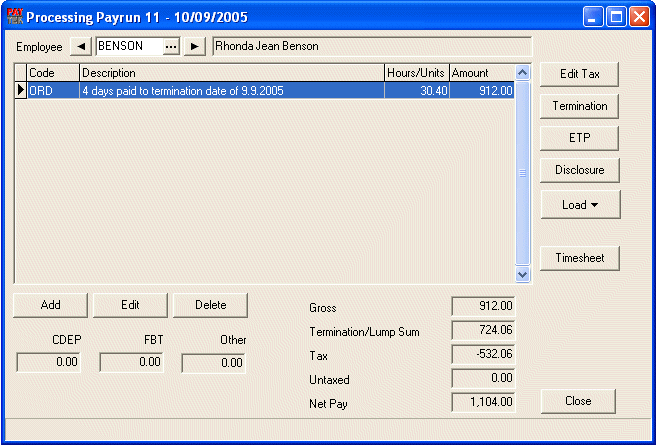Click the Edit Tax button
The image size is (657, 446).
tap(579, 74)
